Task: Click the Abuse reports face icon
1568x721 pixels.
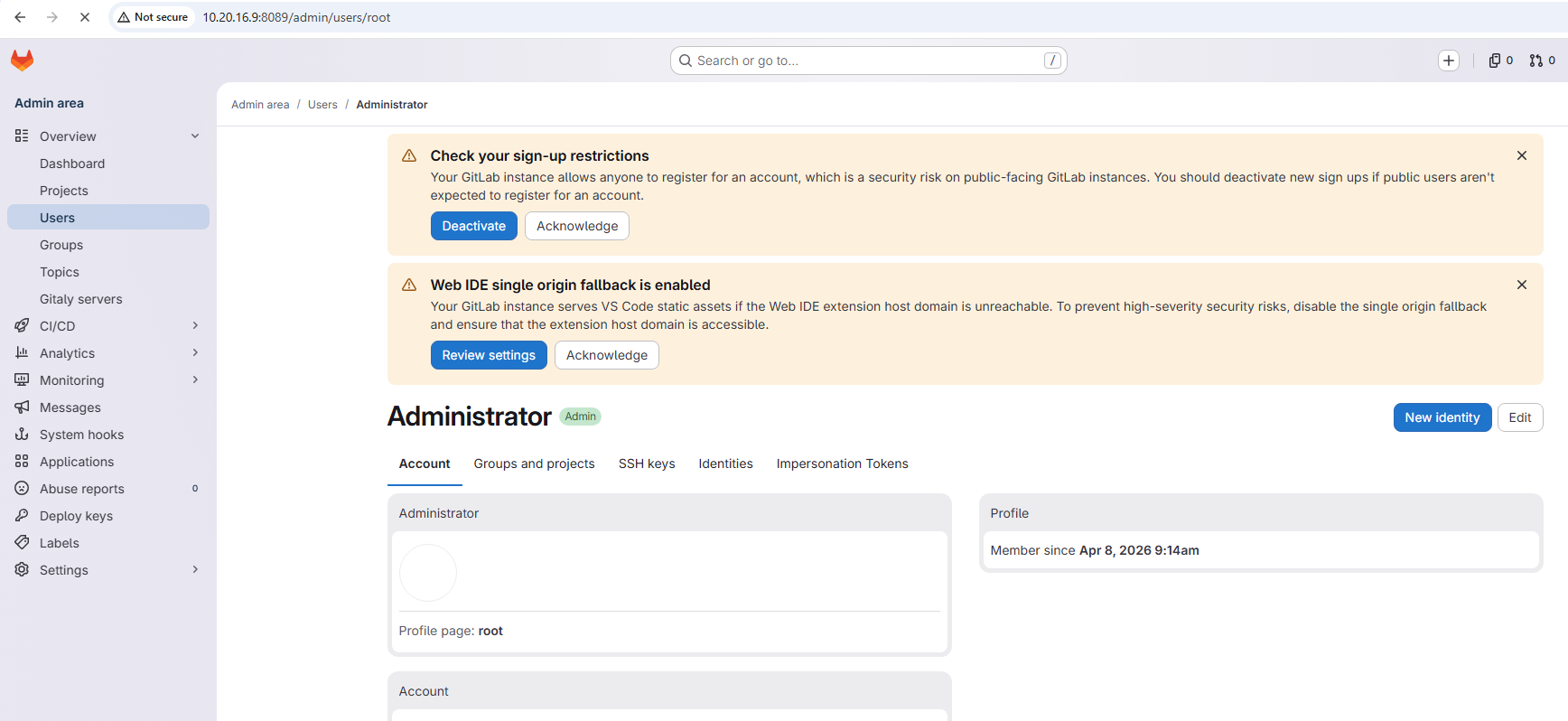Action: (x=22, y=488)
